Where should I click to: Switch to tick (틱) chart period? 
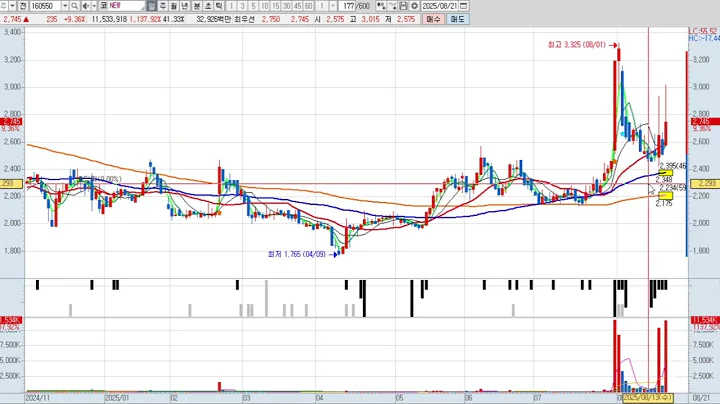click(x=219, y=6)
